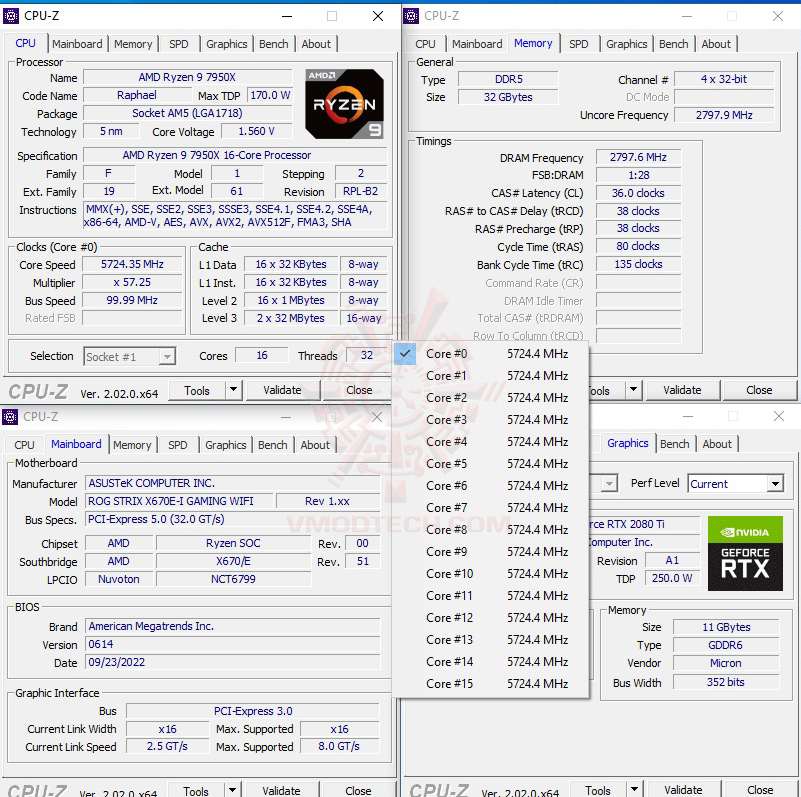Open the Graphics tab on the CPU window

point(226,44)
